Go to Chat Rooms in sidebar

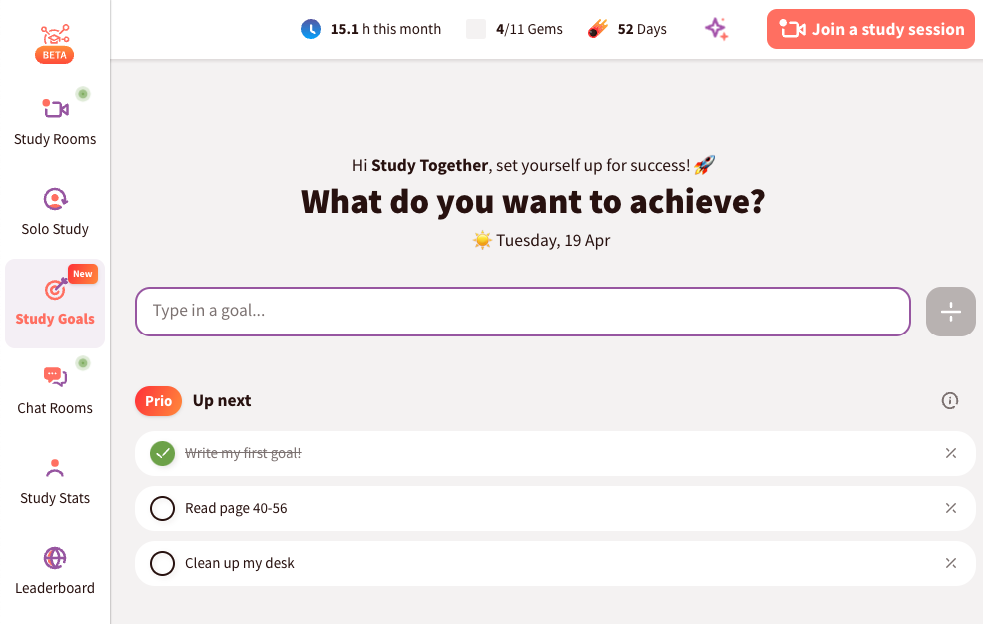55,390
